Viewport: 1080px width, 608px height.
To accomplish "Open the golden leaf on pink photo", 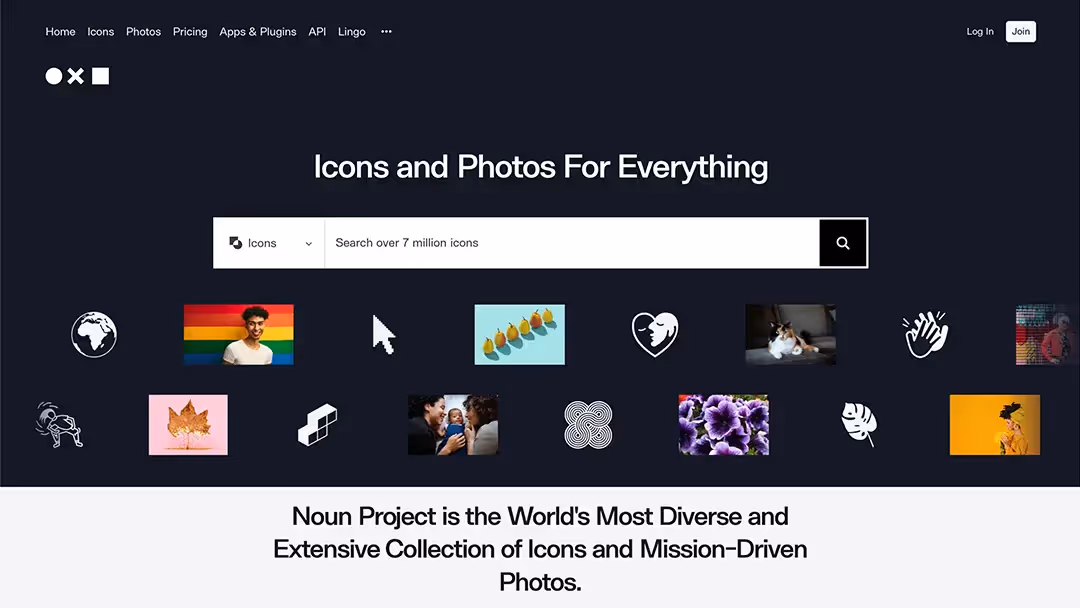I will coord(188,425).
